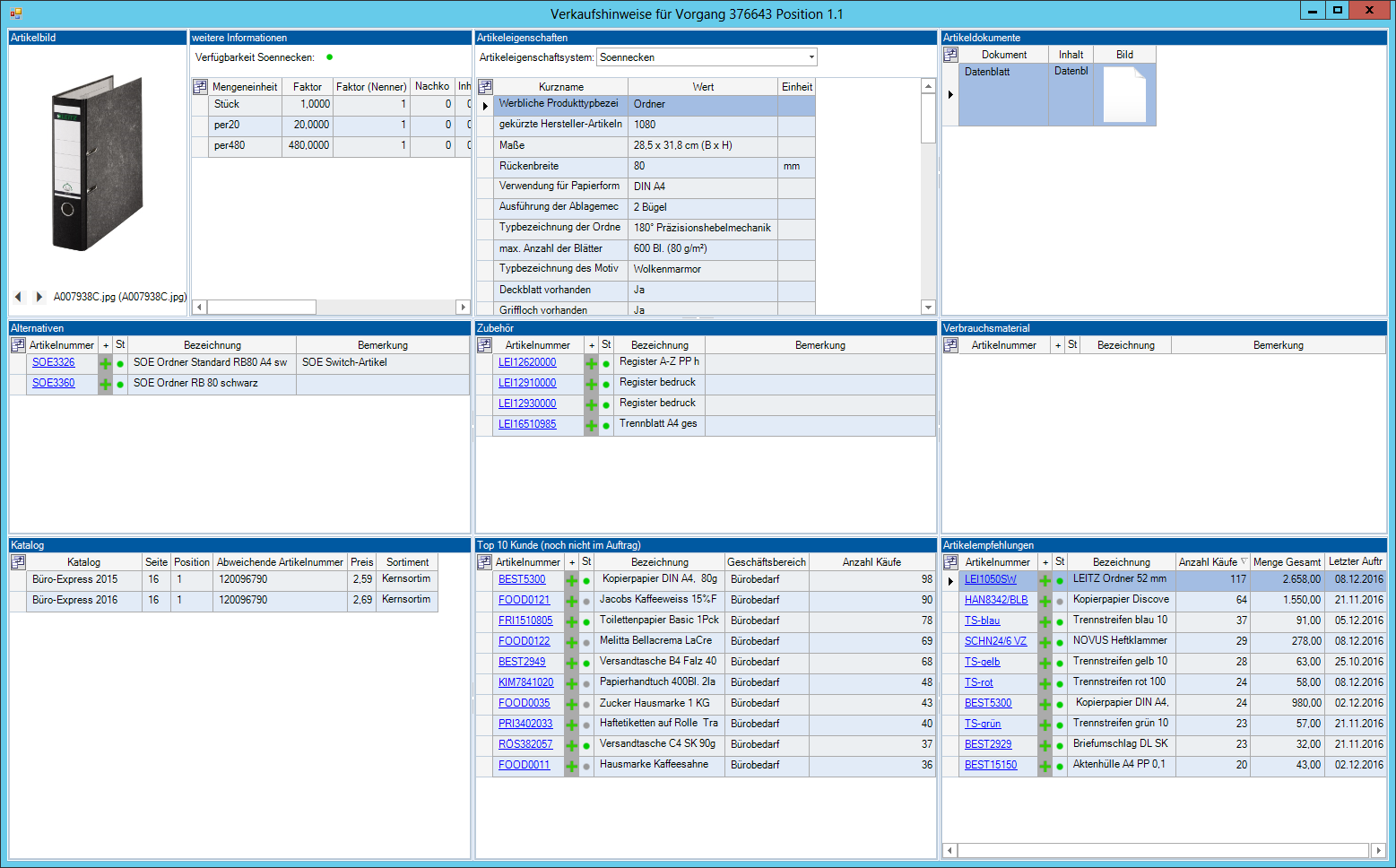Open Artikeleigenschaftsystem dropdown
This screenshot has height=868, width=1396.
811,57
